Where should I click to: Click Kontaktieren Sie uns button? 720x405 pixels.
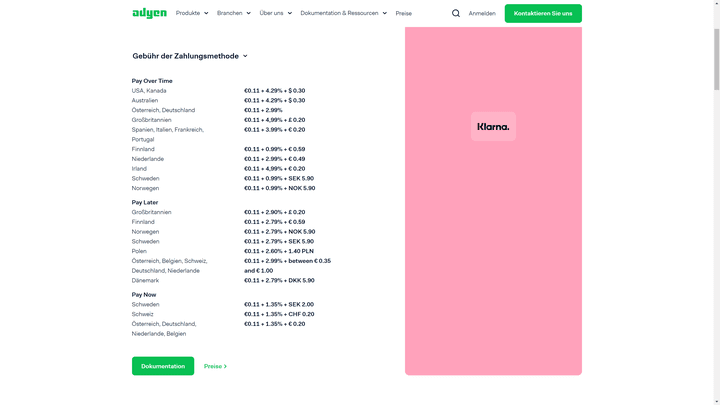pos(543,13)
